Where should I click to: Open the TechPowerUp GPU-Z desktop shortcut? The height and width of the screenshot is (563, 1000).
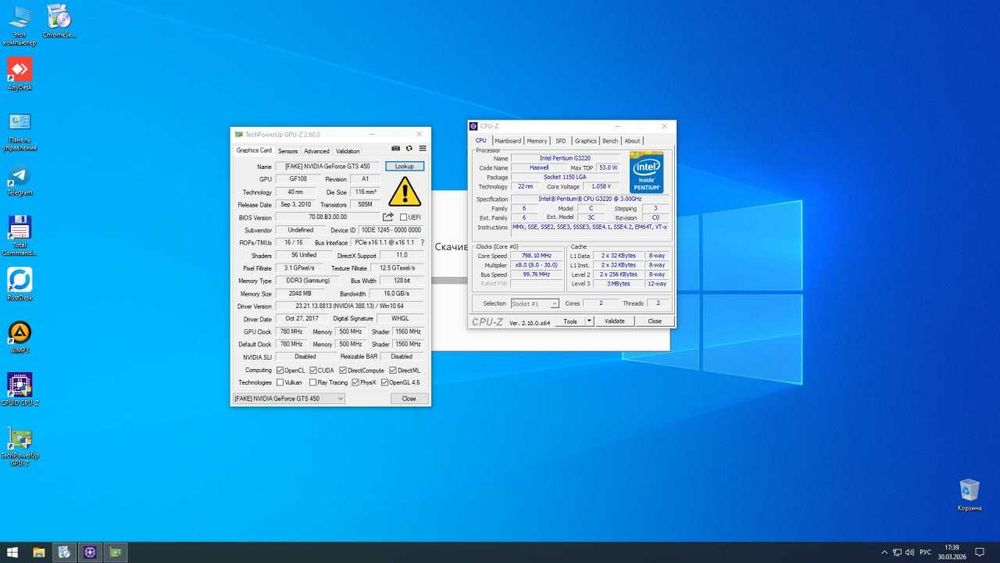click(x=19, y=446)
